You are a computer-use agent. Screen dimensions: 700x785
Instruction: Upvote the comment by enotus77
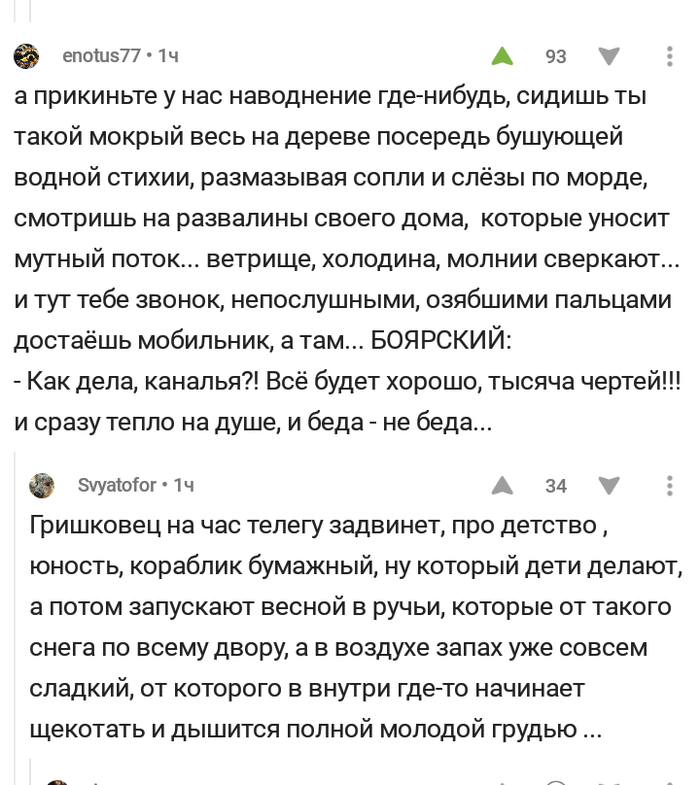502,57
